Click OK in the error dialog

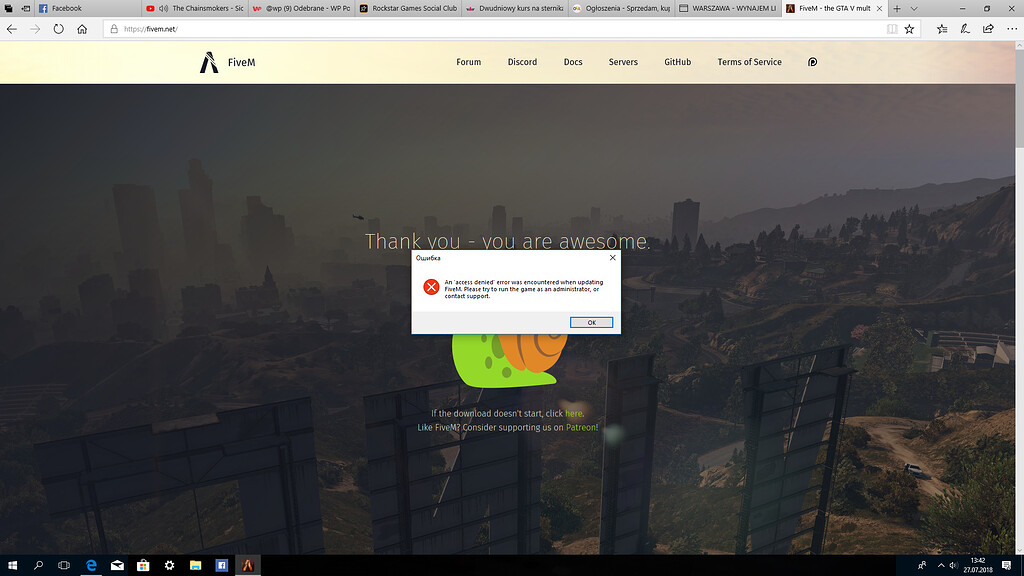click(x=591, y=323)
